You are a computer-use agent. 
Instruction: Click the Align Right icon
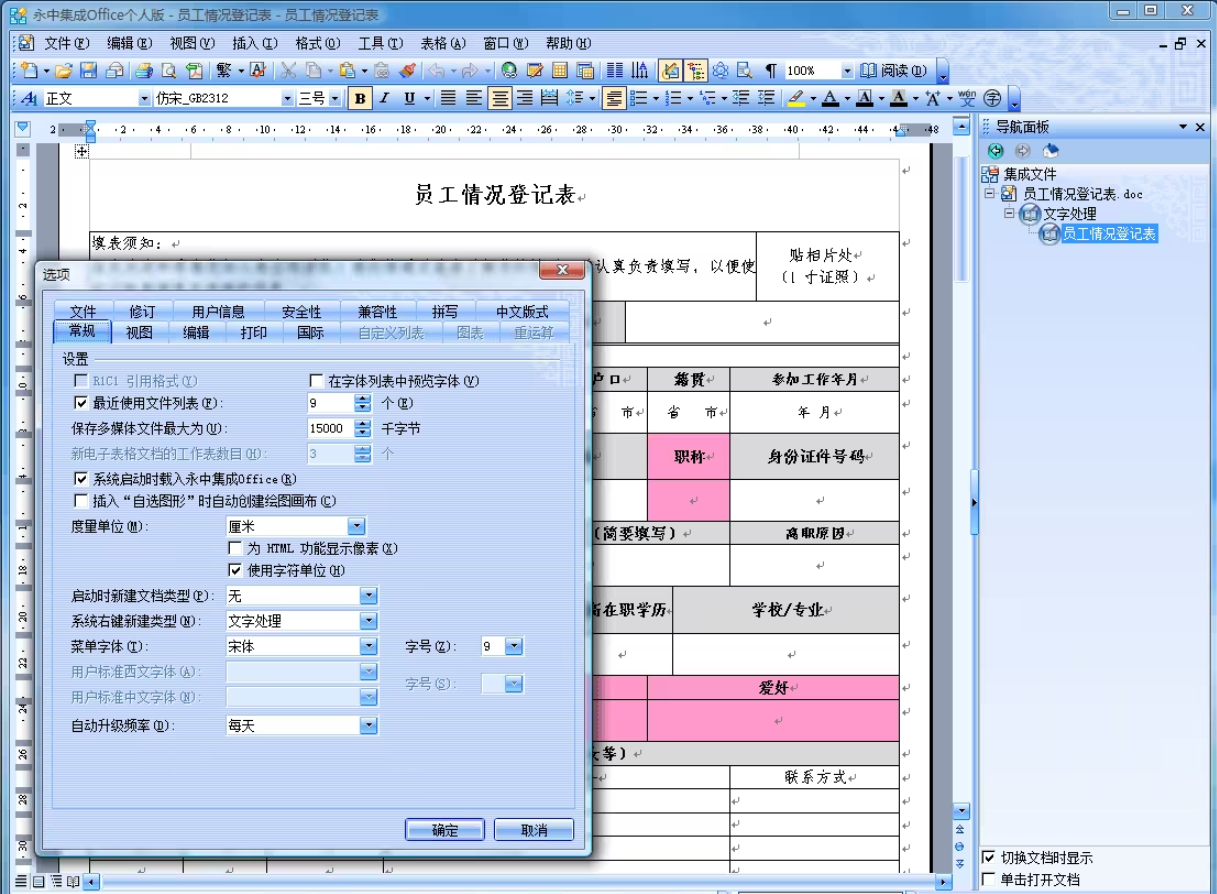(524, 98)
